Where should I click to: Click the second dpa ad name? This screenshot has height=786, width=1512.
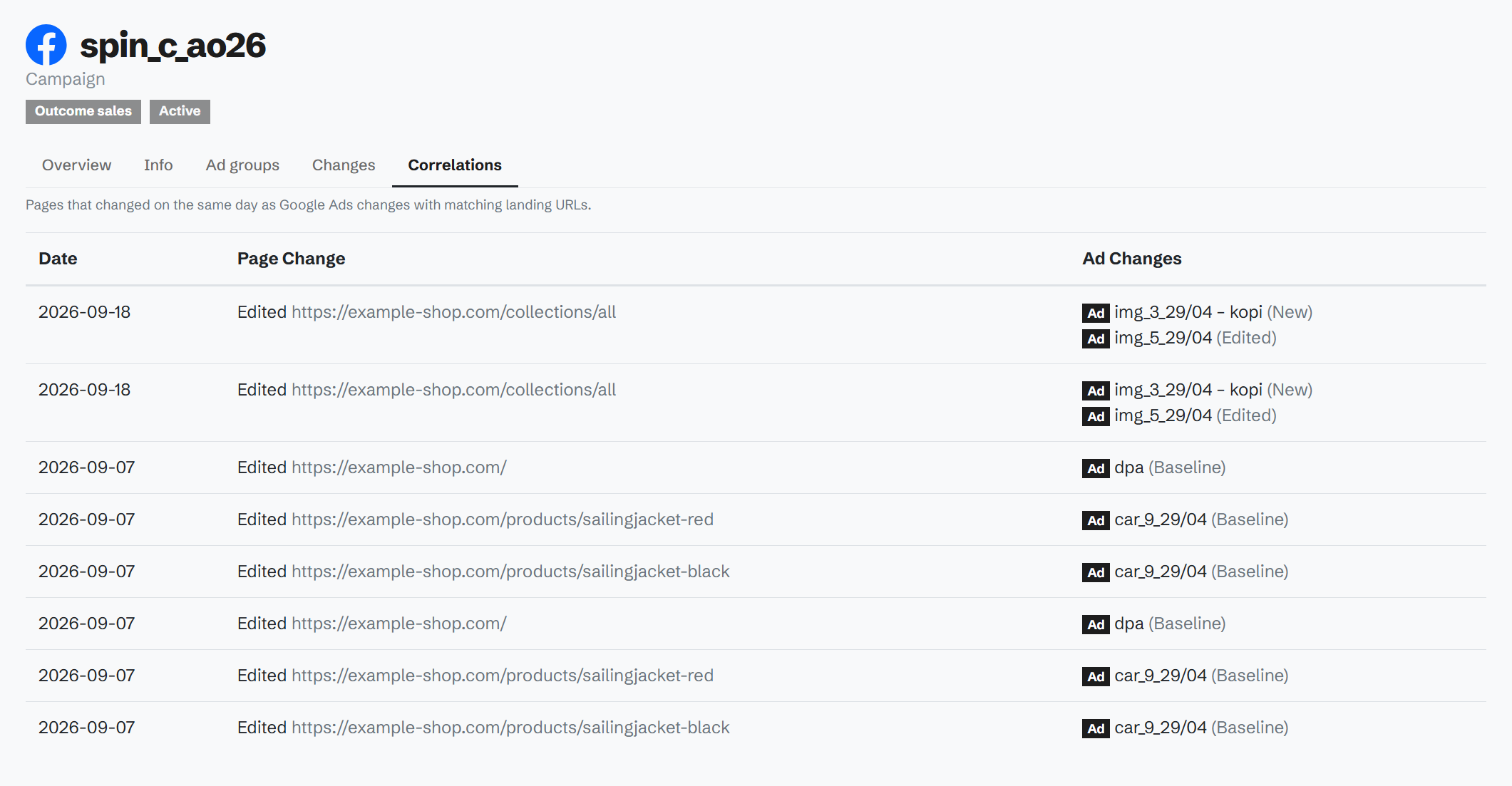coord(1129,624)
